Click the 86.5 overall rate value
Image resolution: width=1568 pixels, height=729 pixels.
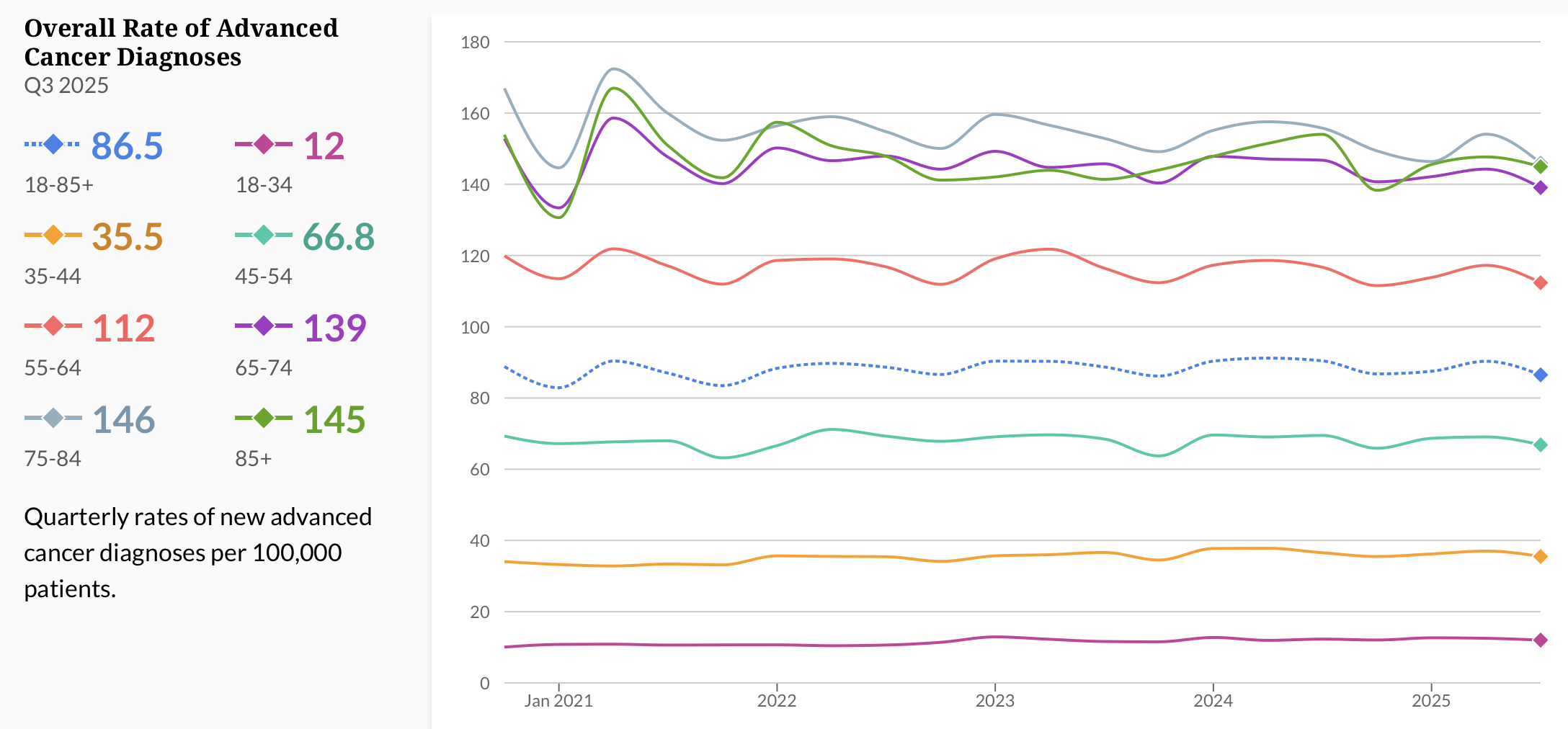tap(127, 146)
